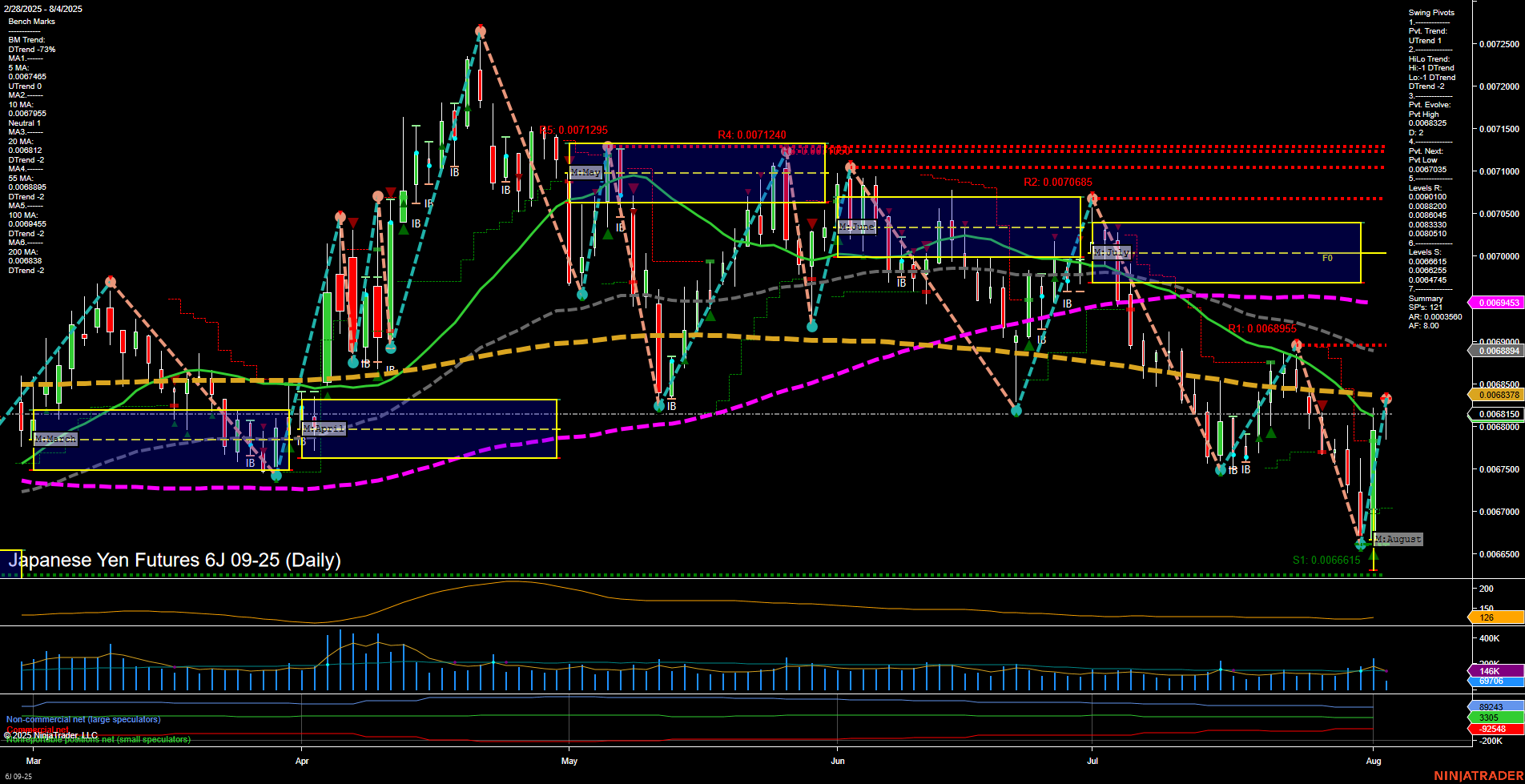Click the 55 MA value 0.0068895
Screen dimensions: 1525x784
[27, 187]
